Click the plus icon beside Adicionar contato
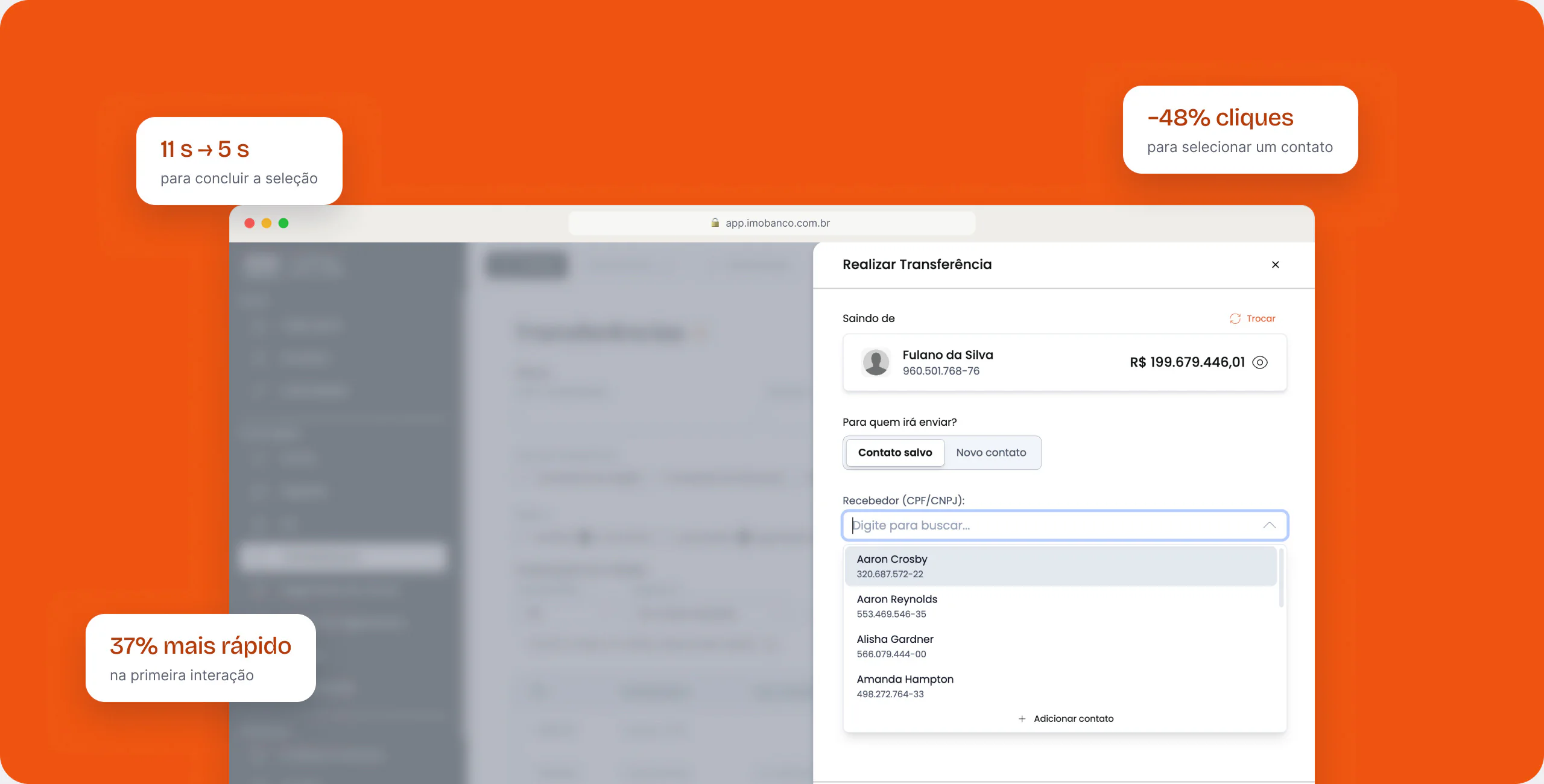1544x784 pixels. [1022, 719]
